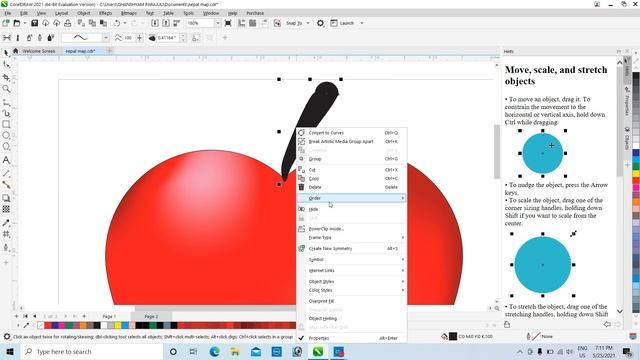Choose PowerClip Inside in context menu

point(351,229)
